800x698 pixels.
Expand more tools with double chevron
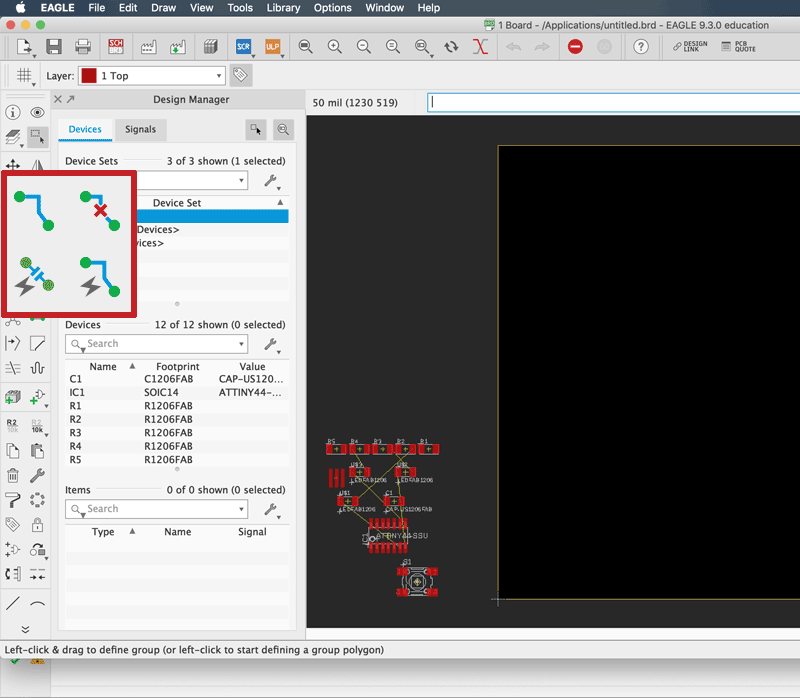pos(25,630)
